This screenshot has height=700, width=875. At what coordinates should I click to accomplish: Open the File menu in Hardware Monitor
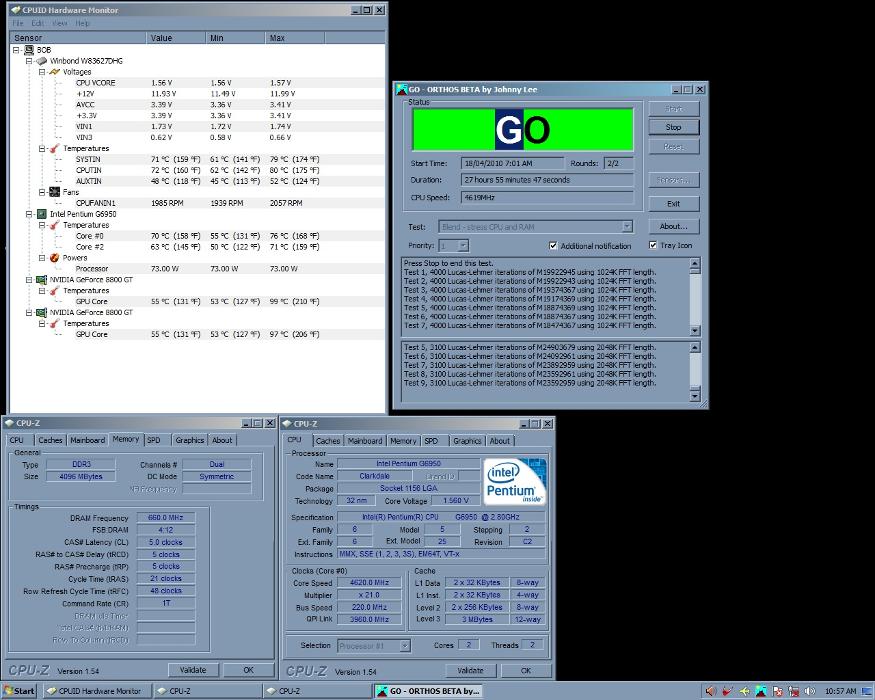click(18, 23)
